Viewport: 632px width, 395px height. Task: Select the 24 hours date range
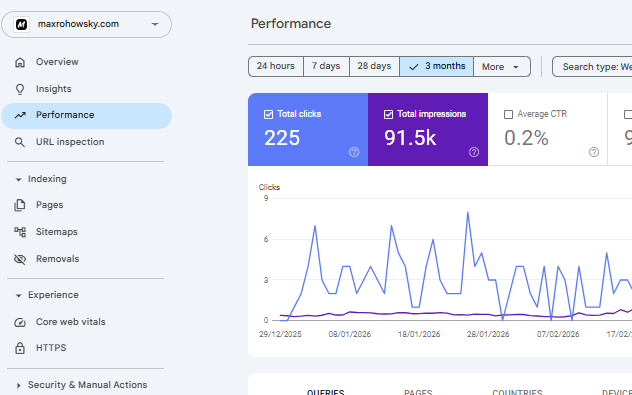tap(276, 67)
